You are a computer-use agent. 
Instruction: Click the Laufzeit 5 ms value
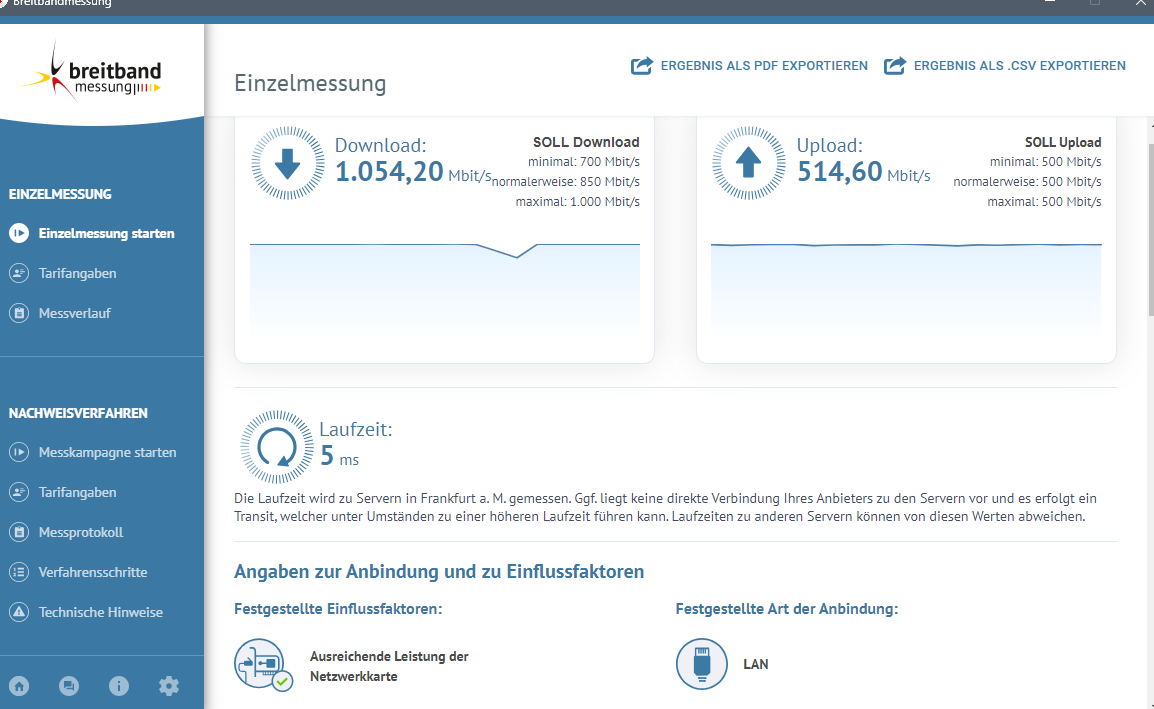pyautogui.click(x=339, y=456)
